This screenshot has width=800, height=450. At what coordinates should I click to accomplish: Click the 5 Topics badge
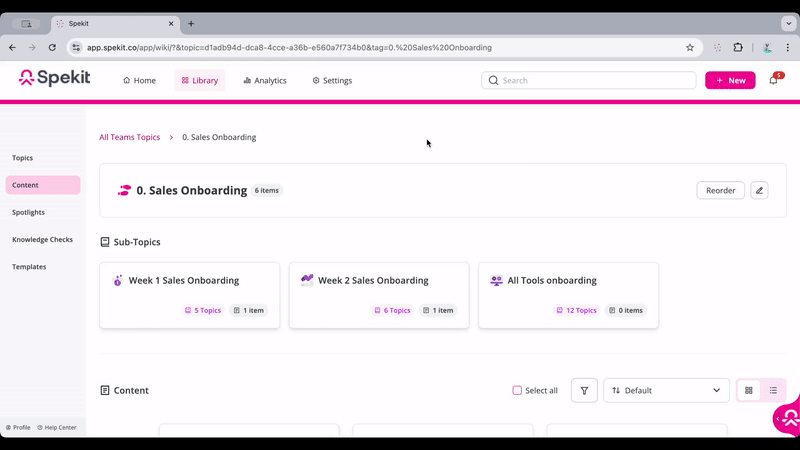click(x=203, y=310)
